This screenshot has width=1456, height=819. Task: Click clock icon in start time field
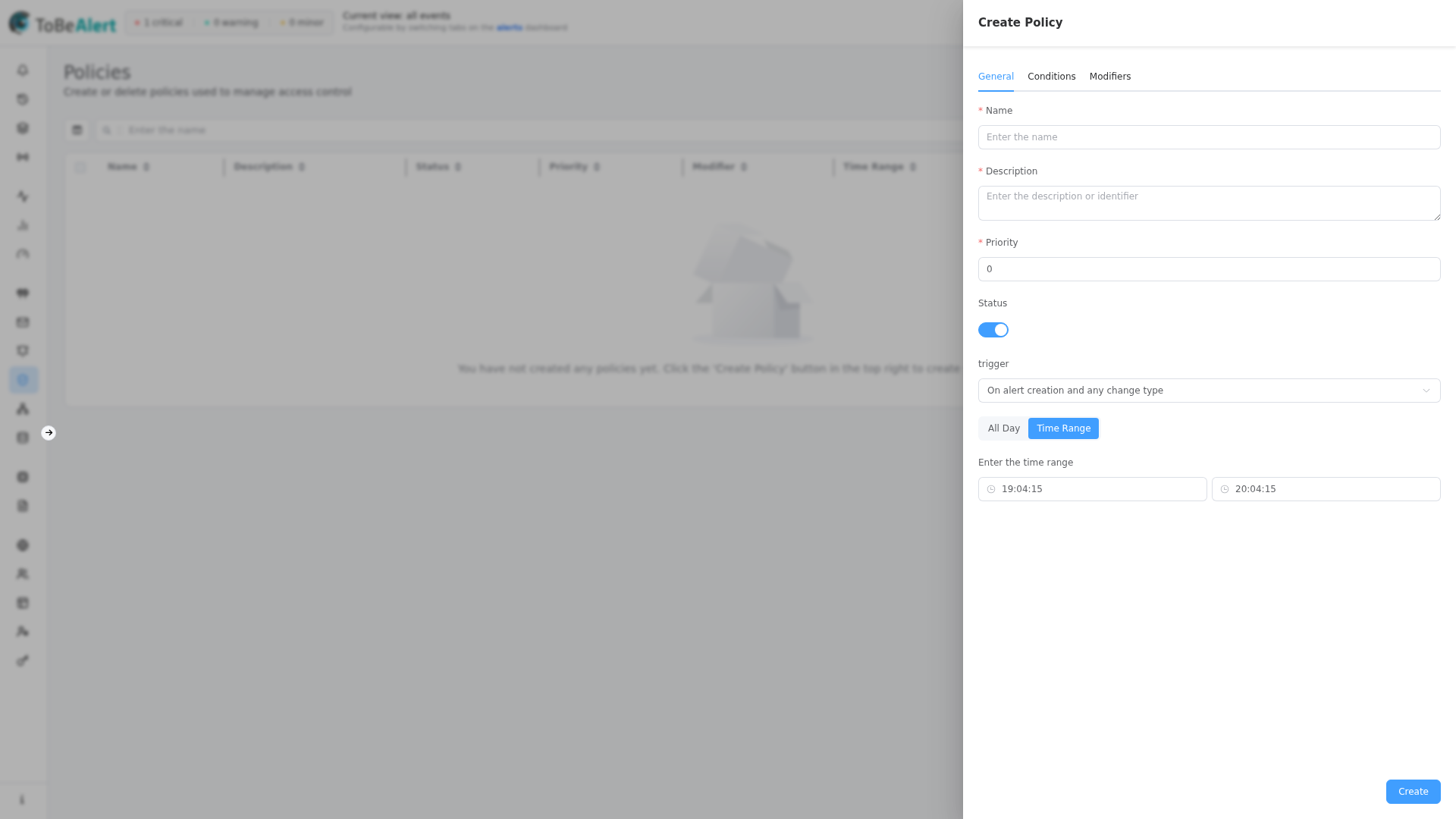(990, 489)
